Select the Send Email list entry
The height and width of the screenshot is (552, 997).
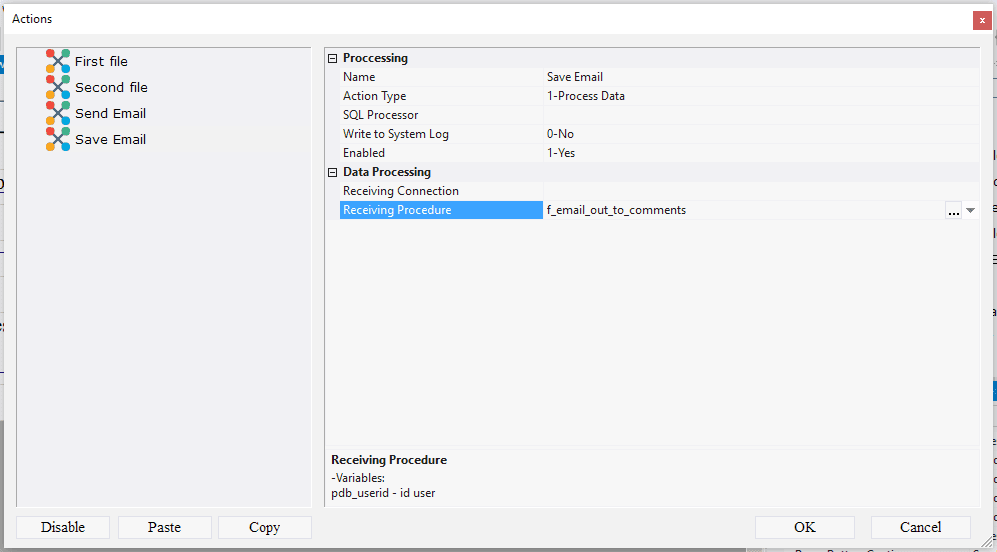[x=110, y=113]
